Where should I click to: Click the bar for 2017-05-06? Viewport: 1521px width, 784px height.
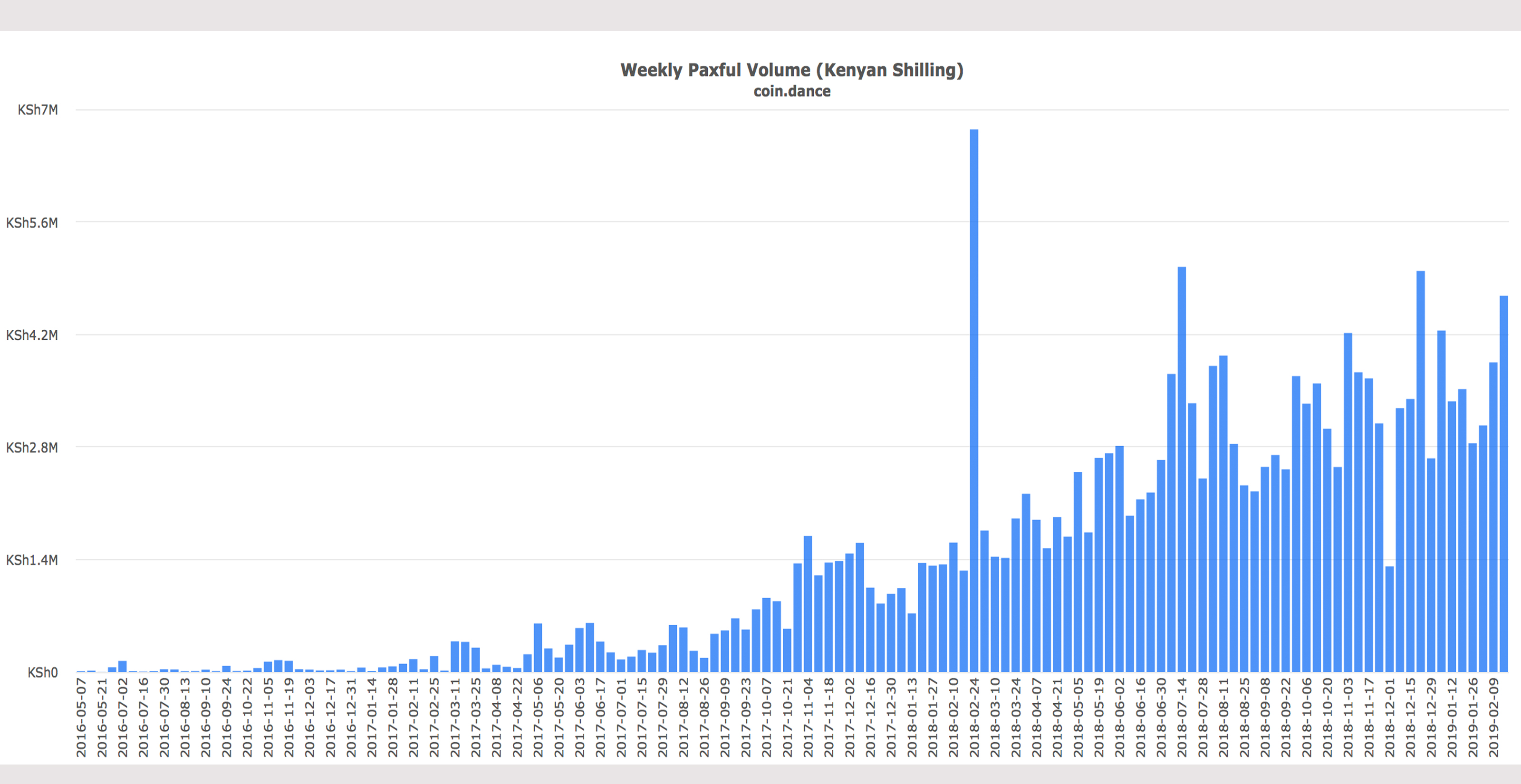(x=538, y=648)
